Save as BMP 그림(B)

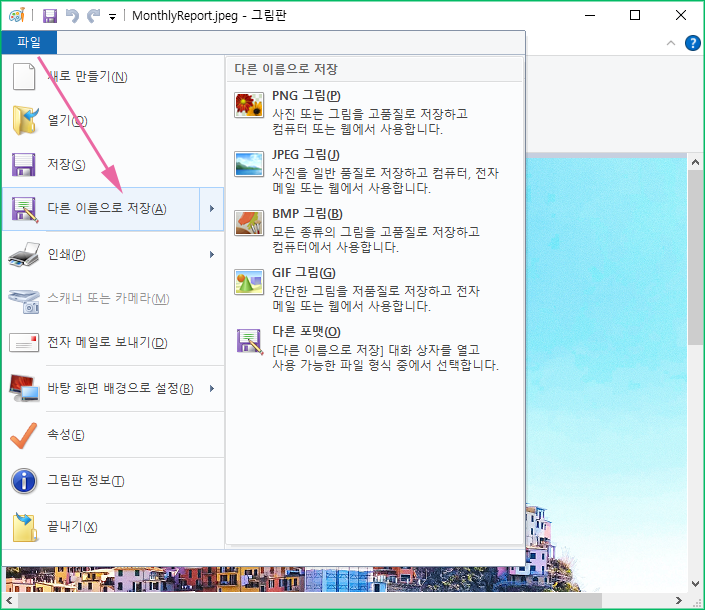click(x=375, y=230)
